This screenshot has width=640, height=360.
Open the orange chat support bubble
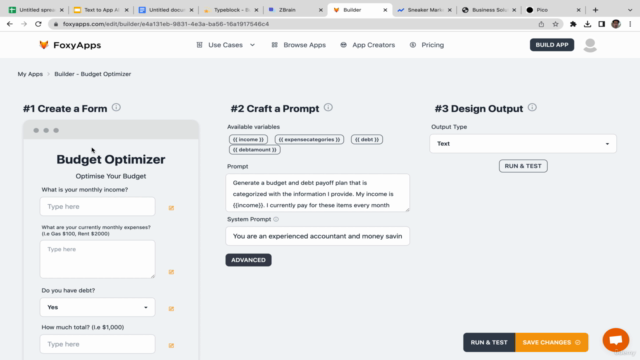click(x=616, y=340)
